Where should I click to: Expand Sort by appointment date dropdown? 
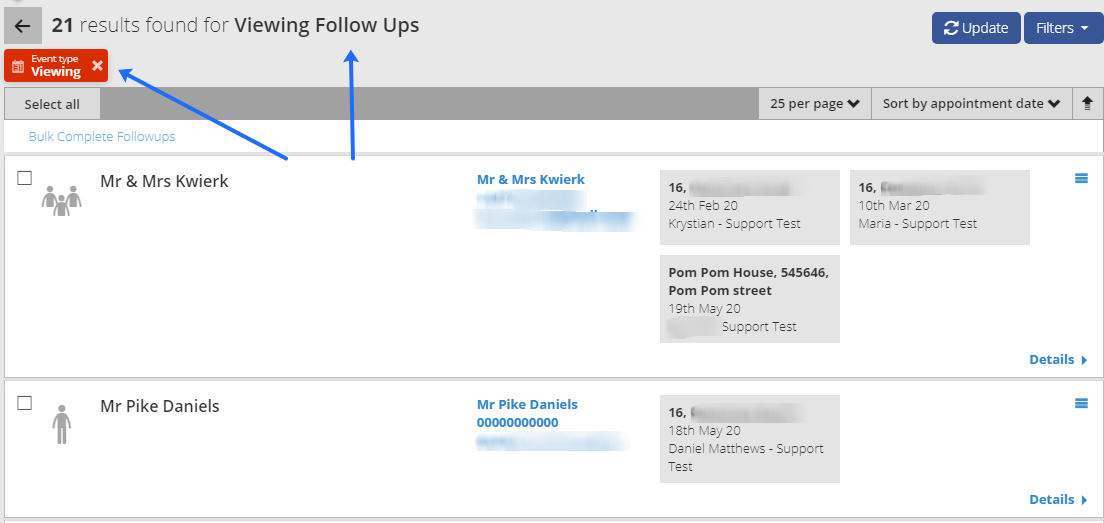(x=972, y=103)
